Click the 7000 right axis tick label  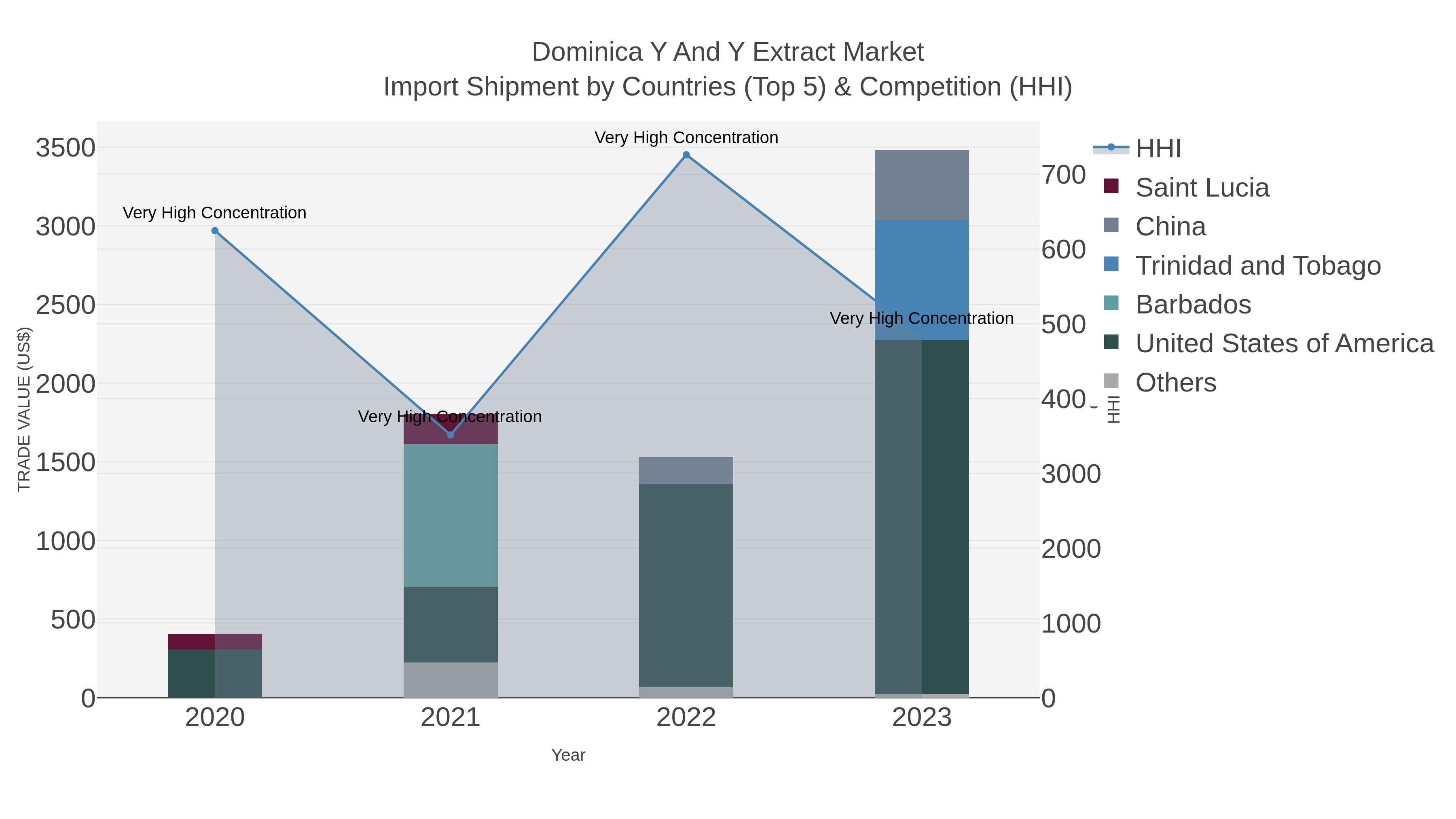click(x=1064, y=175)
